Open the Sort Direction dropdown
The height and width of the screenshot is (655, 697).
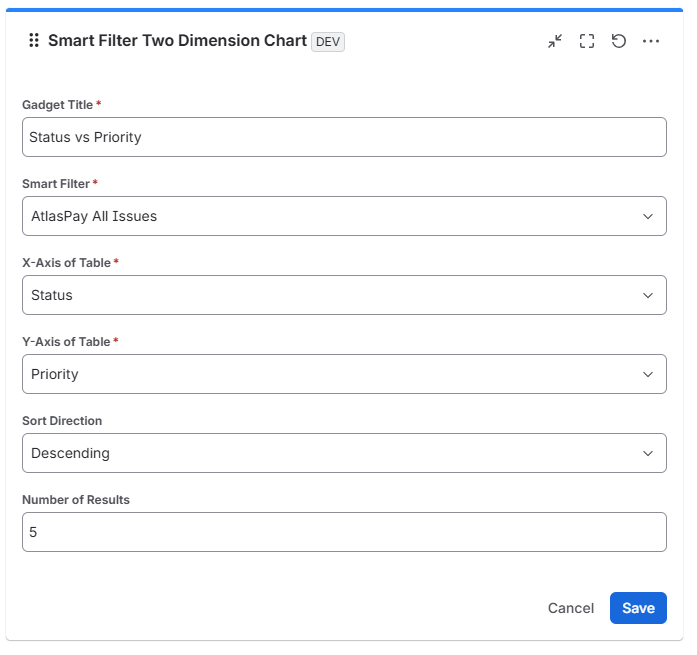344,453
